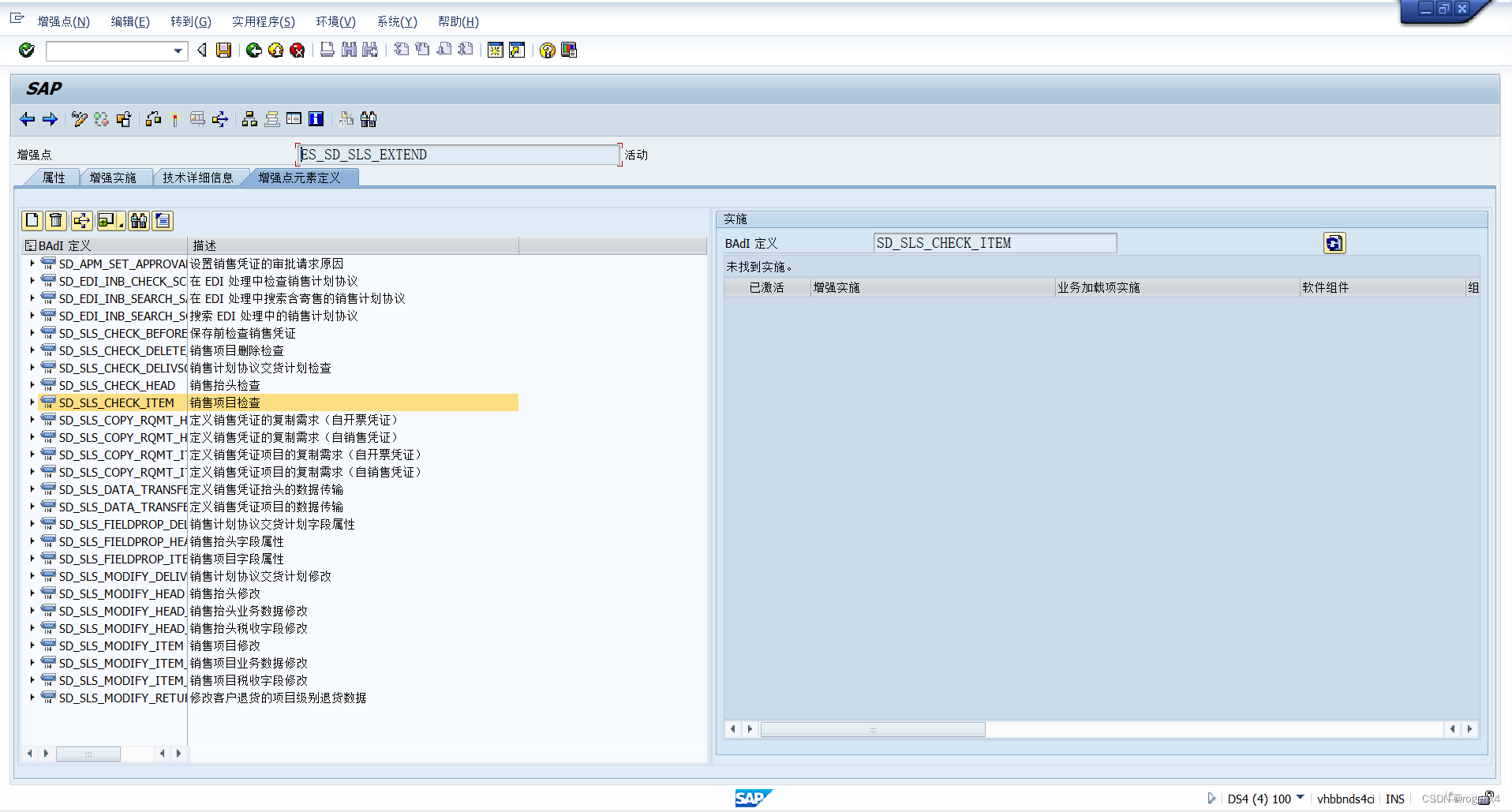Switch to the 技术详细信息 tab
The height and width of the screenshot is (812, 1512).
pos(198,178)
